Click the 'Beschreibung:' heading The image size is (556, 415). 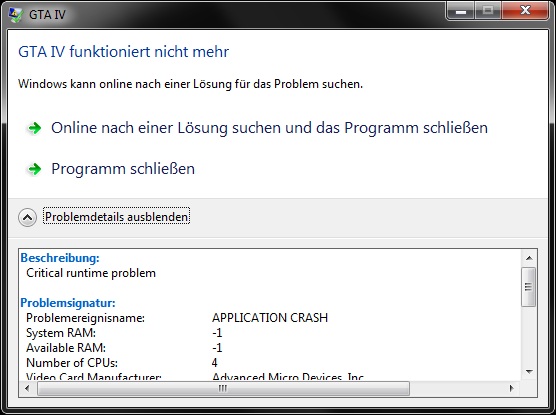[60, 258]
